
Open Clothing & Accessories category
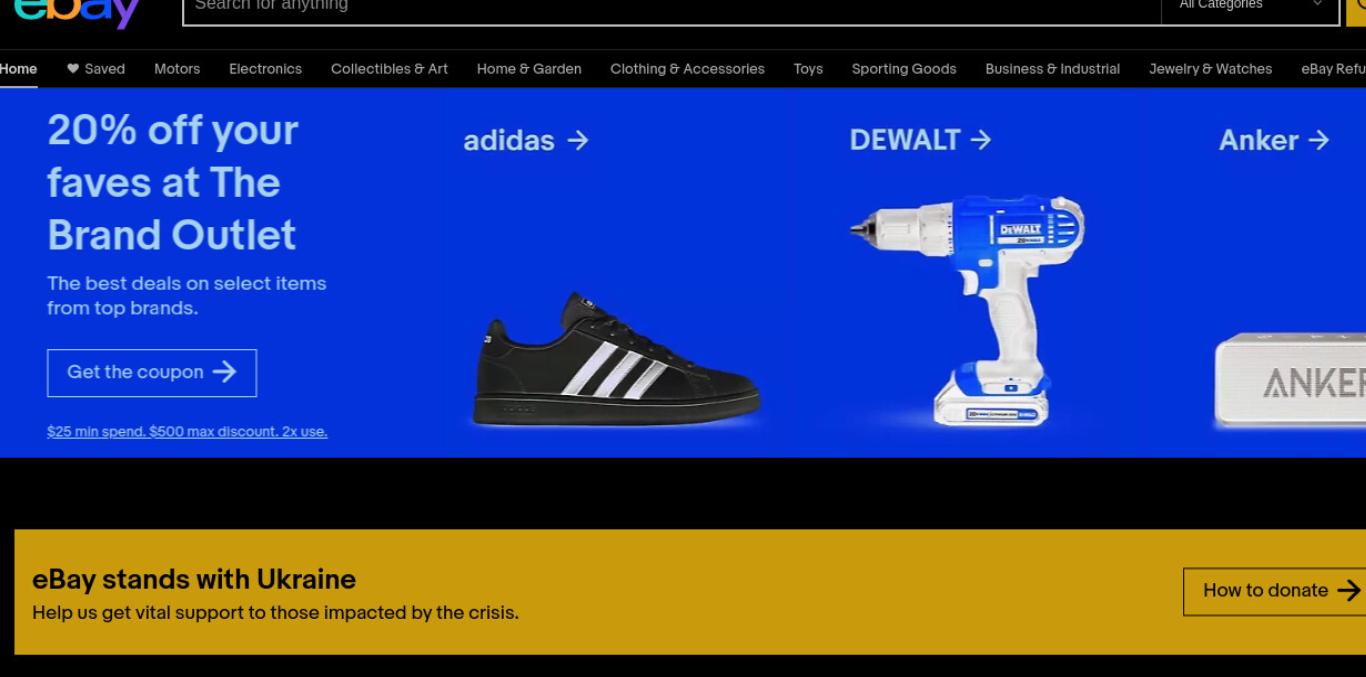(687, 69)
